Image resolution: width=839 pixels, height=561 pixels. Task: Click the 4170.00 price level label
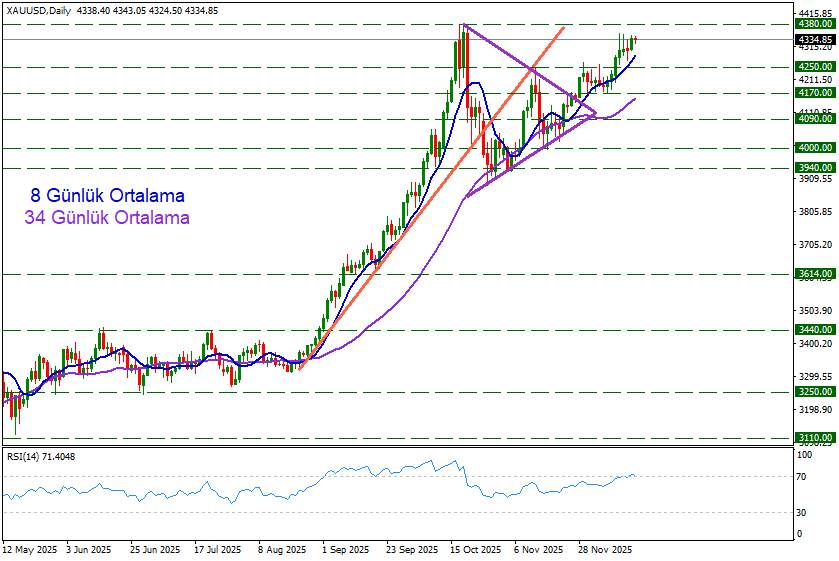coord(815,93)
